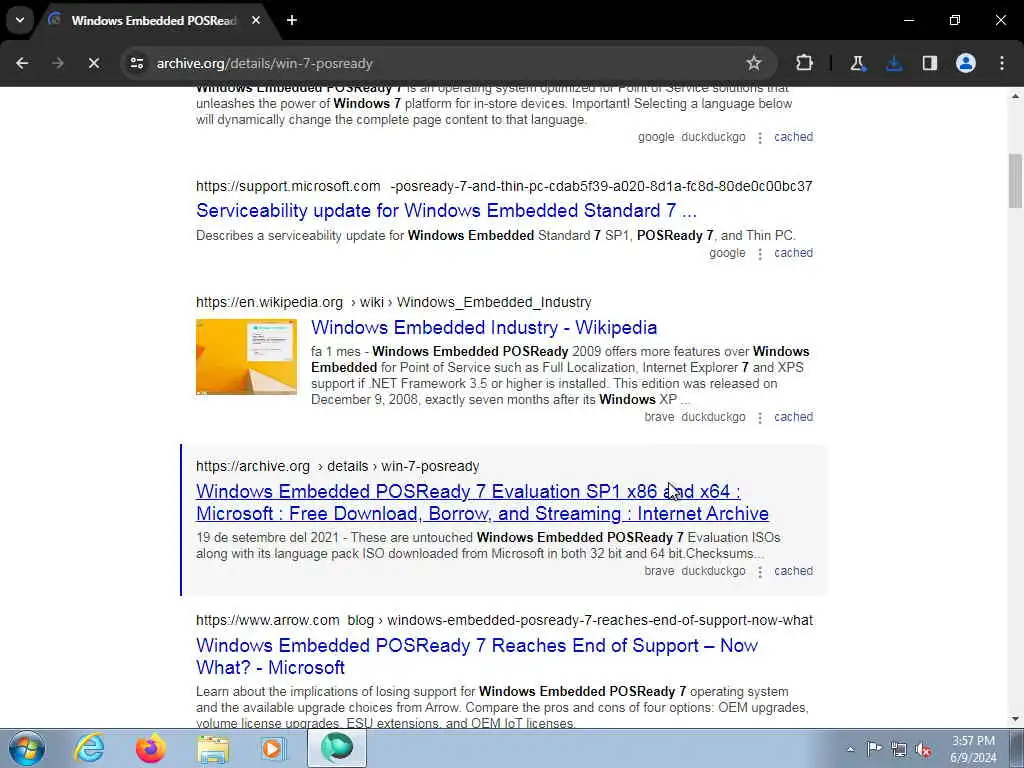Click the https://archive.org URL text
Screen dimensions: 1024x768
253,466
